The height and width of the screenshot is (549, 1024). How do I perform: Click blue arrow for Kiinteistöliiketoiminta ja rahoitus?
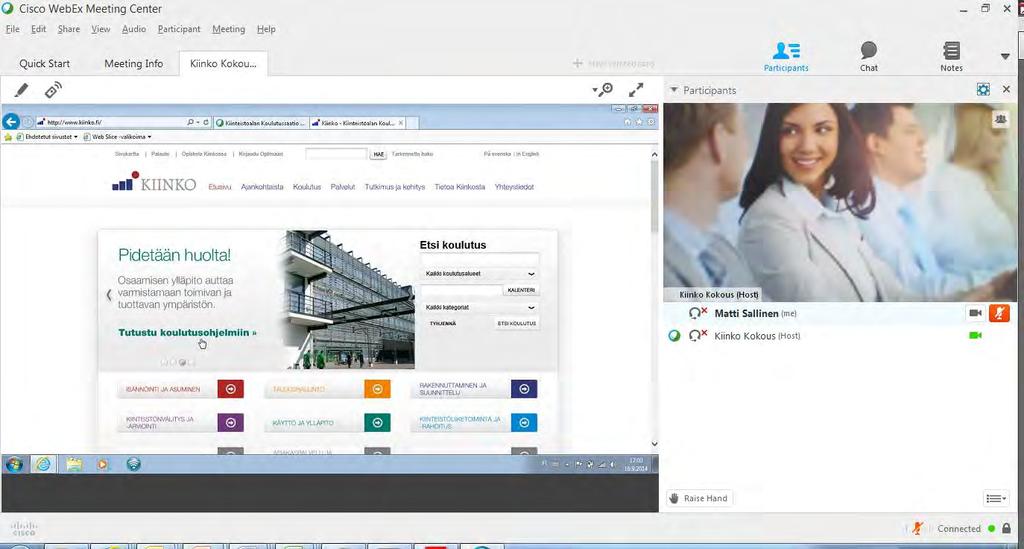pyautogui.click(x=524, y=422)
